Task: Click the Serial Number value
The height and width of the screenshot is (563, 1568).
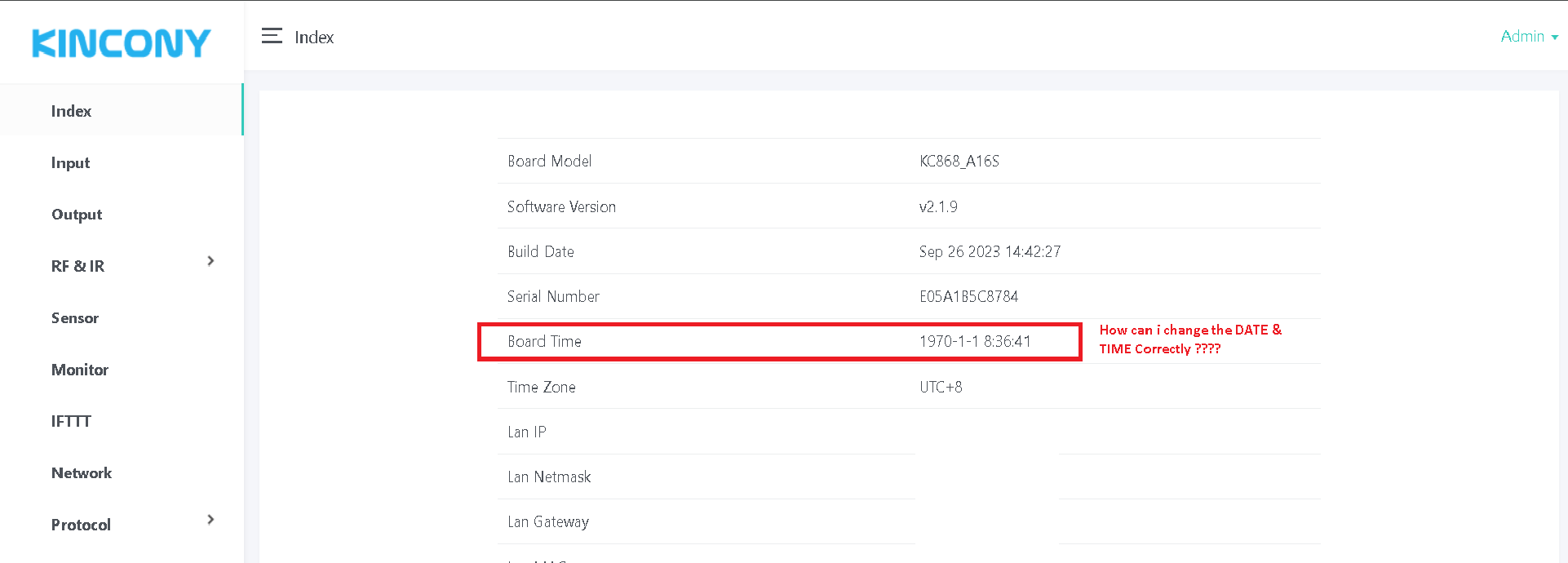Action: point(968,297)
